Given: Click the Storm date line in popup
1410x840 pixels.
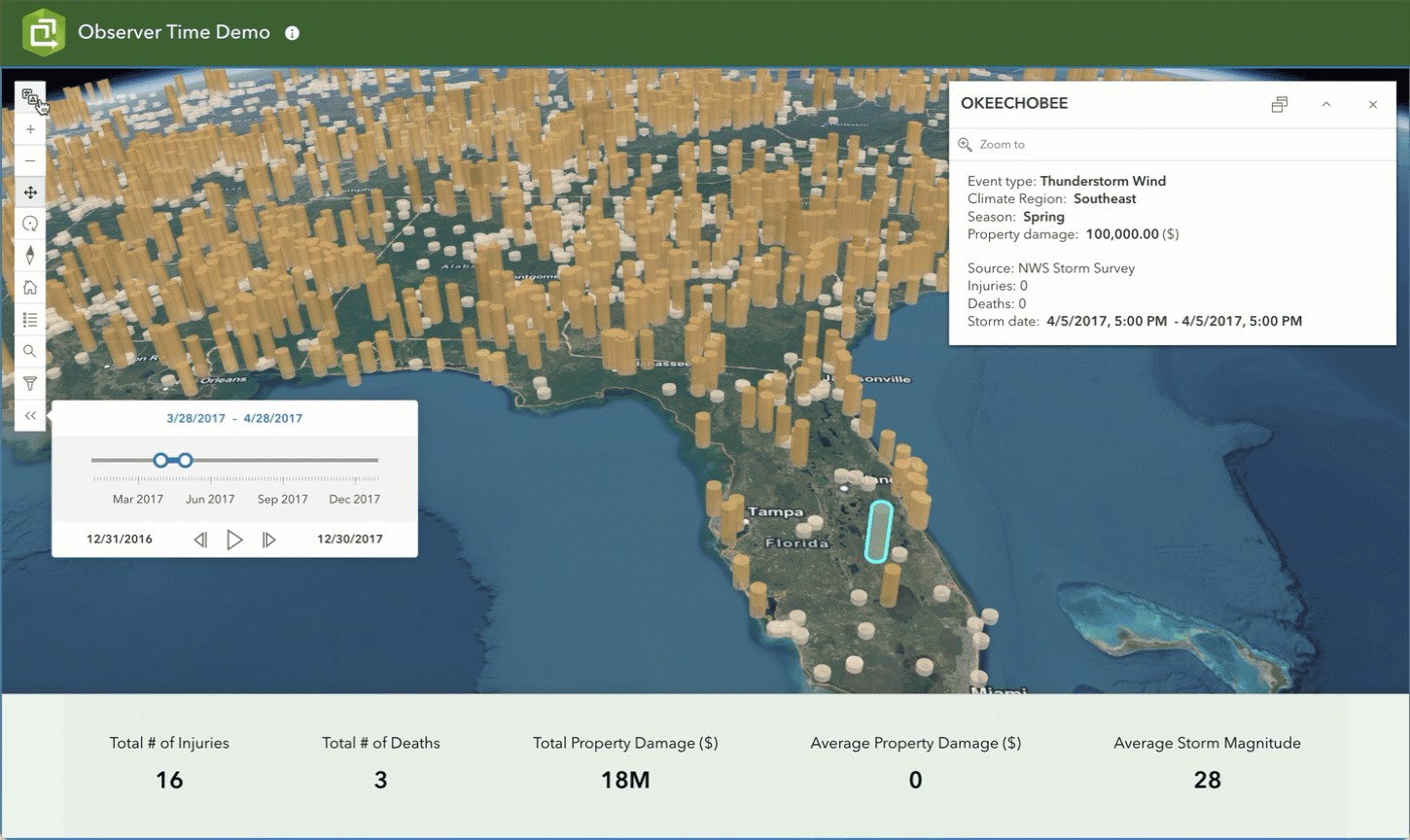Looking at the screenshot, I should (x=1135, y=321).
